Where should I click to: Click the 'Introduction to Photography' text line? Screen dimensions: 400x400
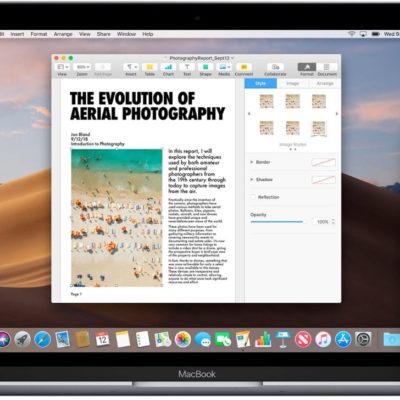97,144
